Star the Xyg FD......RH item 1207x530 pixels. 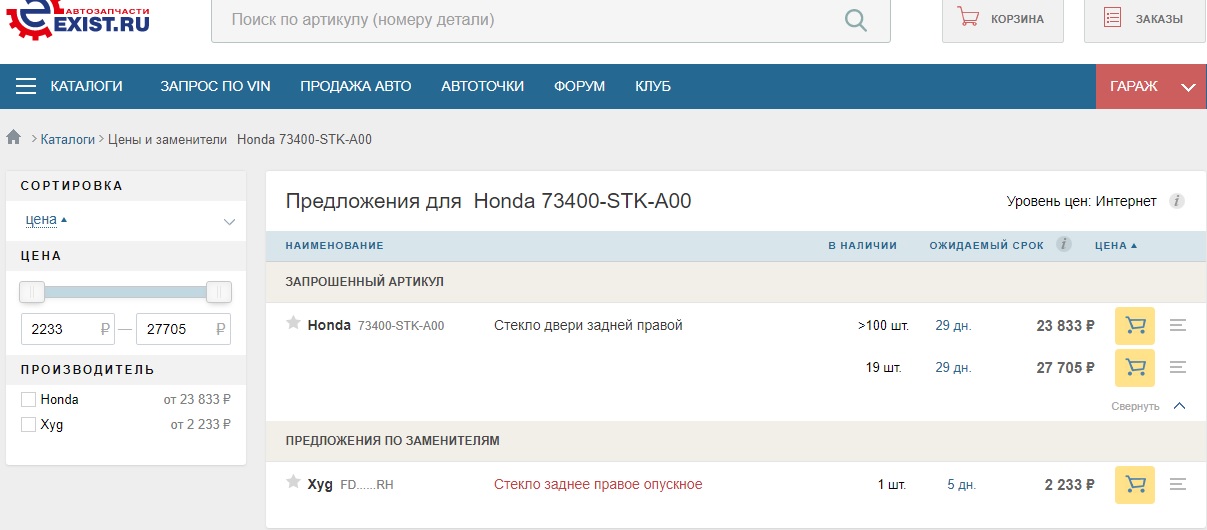tap(293, 482)
